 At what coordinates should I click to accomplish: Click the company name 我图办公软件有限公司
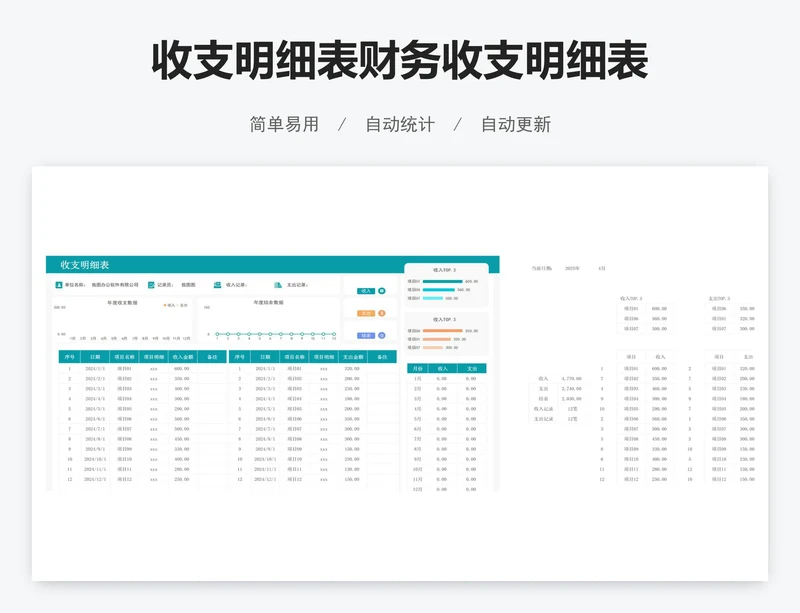115,285
